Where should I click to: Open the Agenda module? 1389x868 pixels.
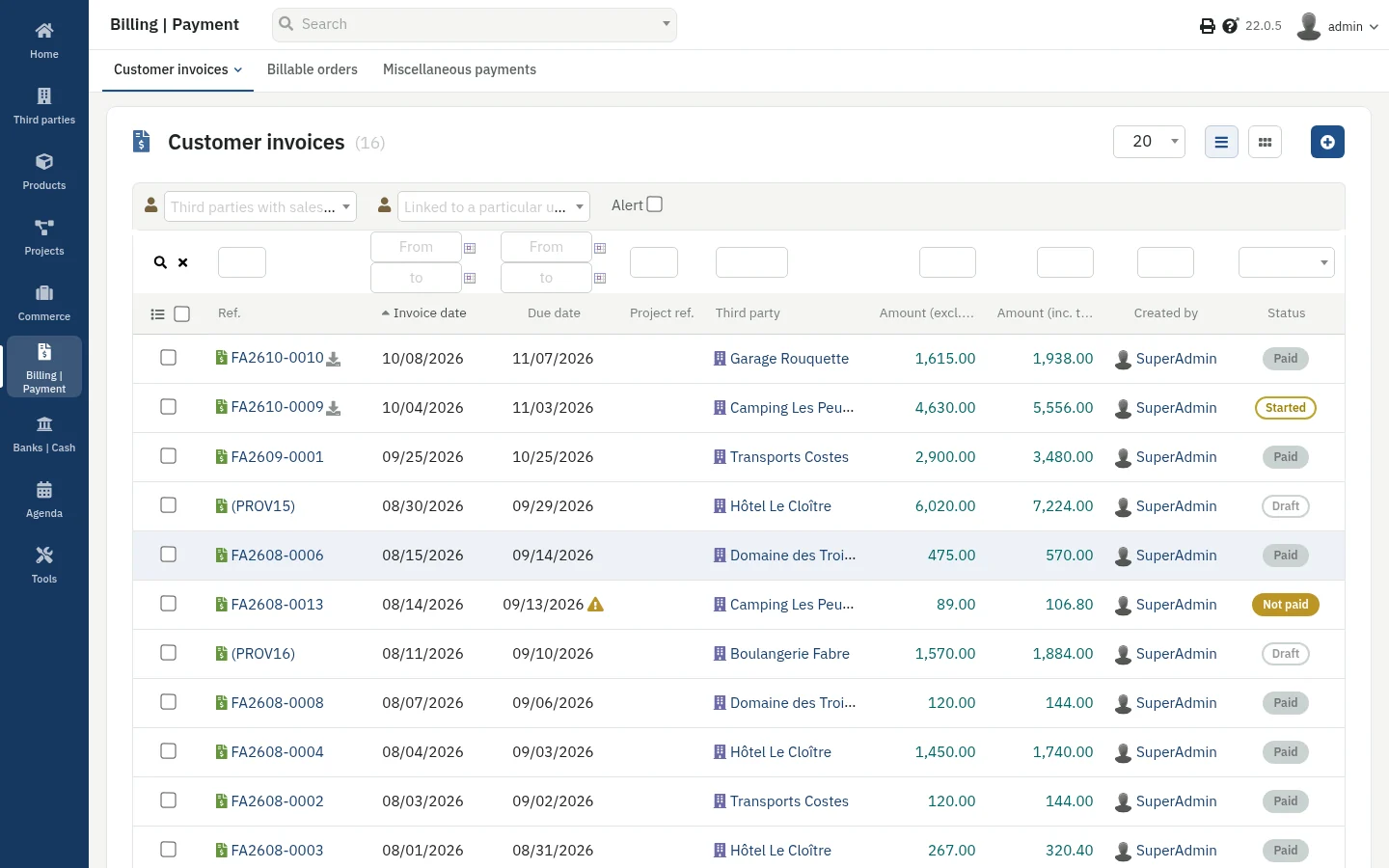click(x=44, y=500)
